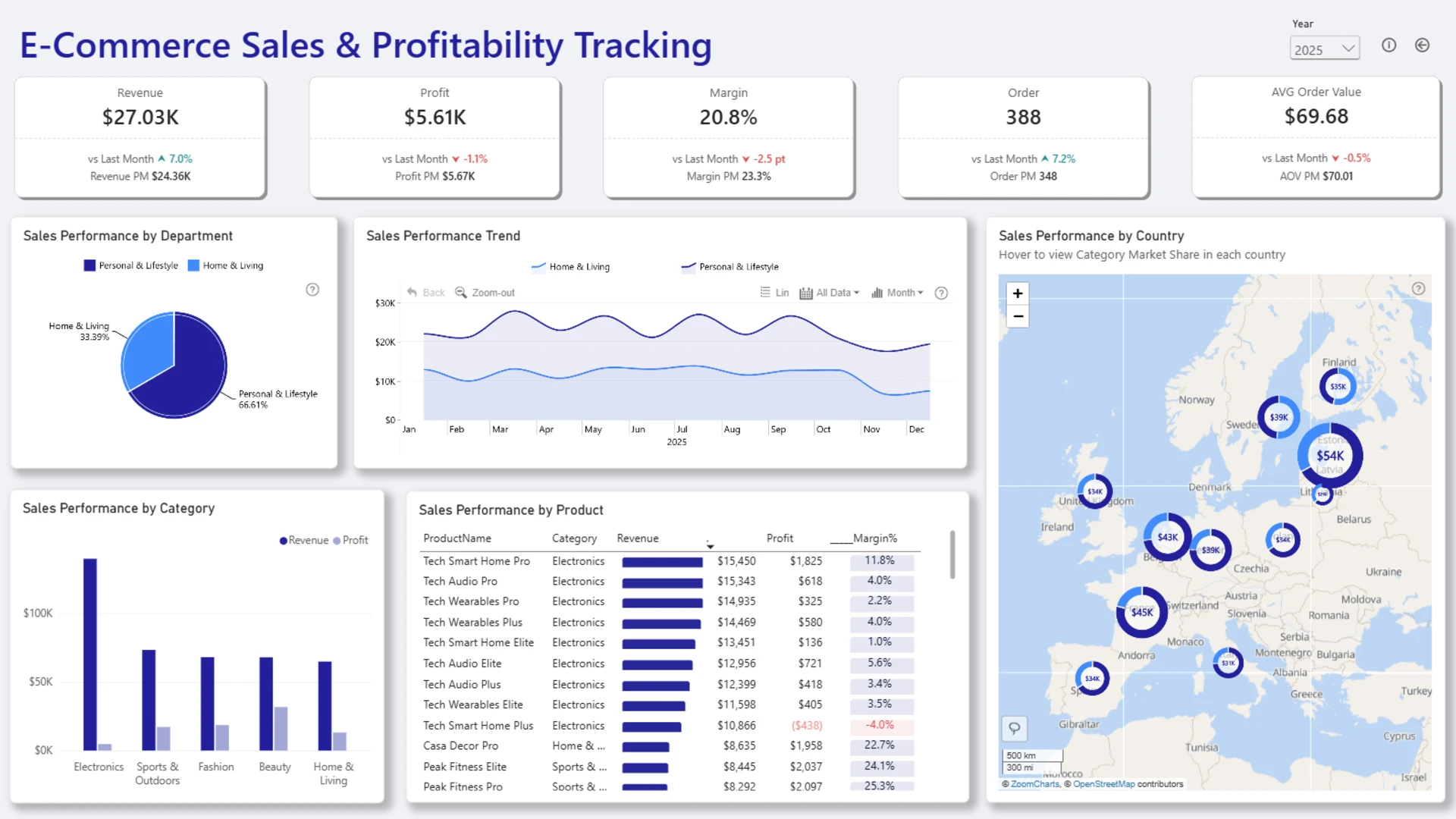The image size is (1456, 819).
Task: Select the $54K donut bubble on map
Action: click(1330, 456)
